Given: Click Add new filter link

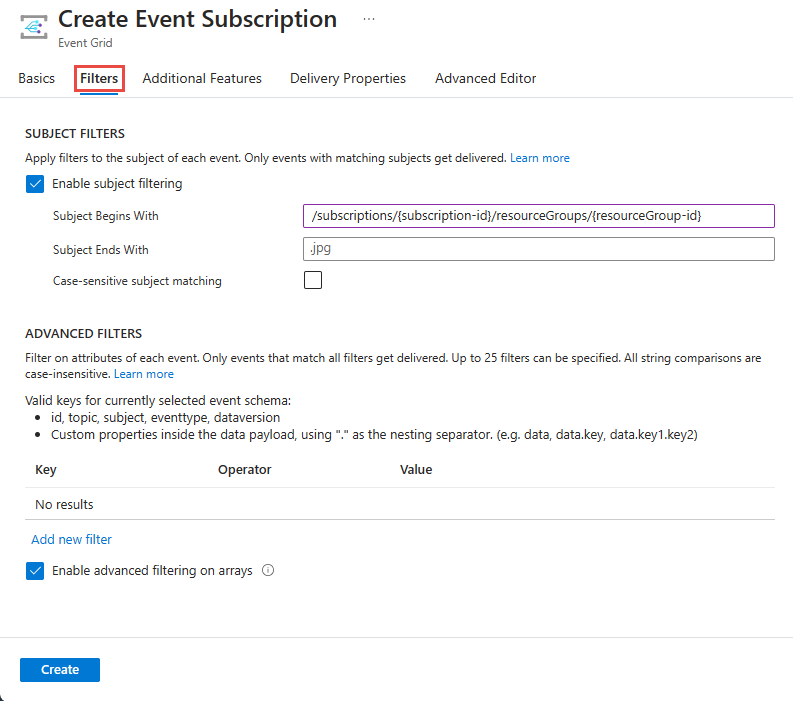Looking at the screenshot, I should click(x=71, y=539).
